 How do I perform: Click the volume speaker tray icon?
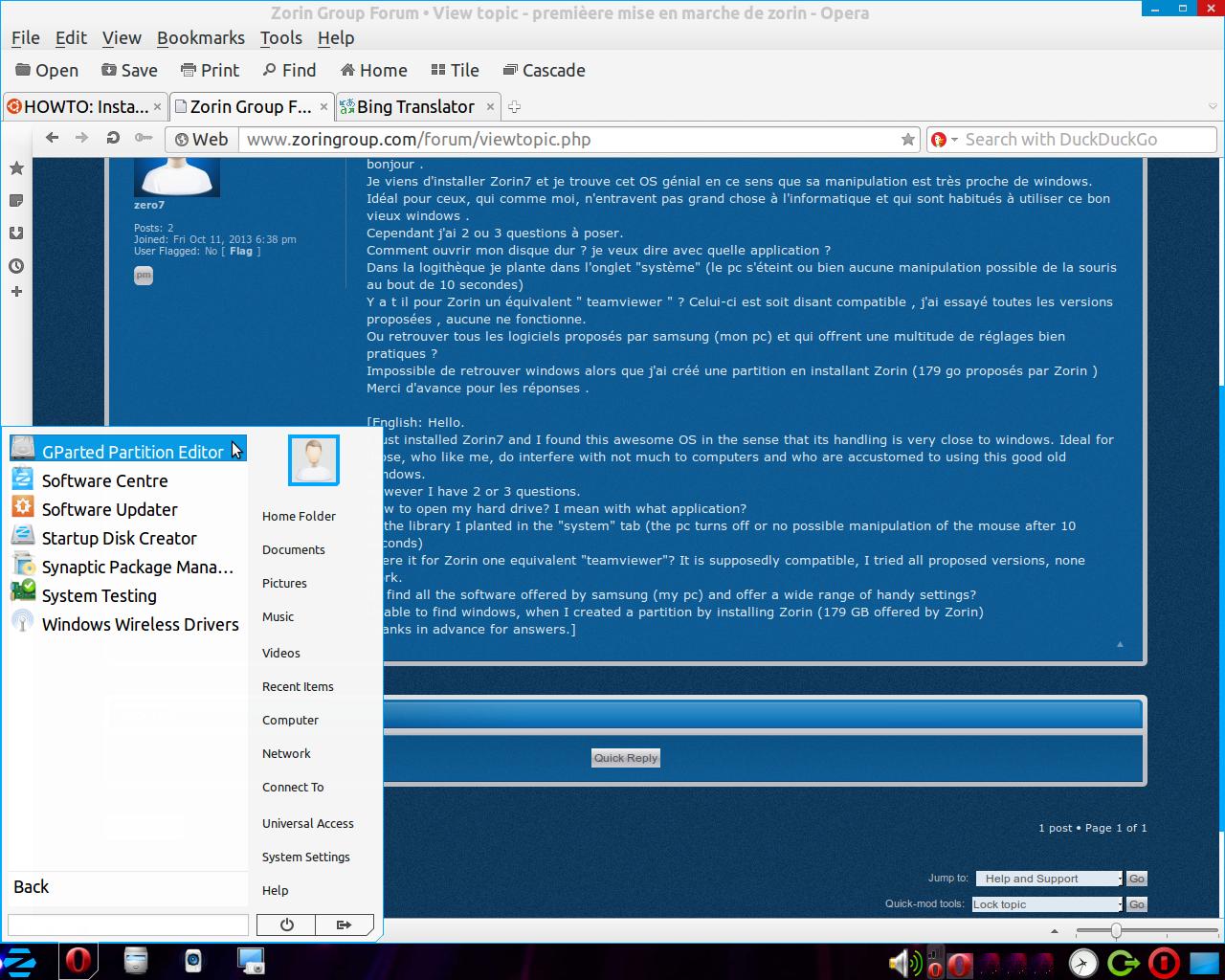tap(901, 962)
